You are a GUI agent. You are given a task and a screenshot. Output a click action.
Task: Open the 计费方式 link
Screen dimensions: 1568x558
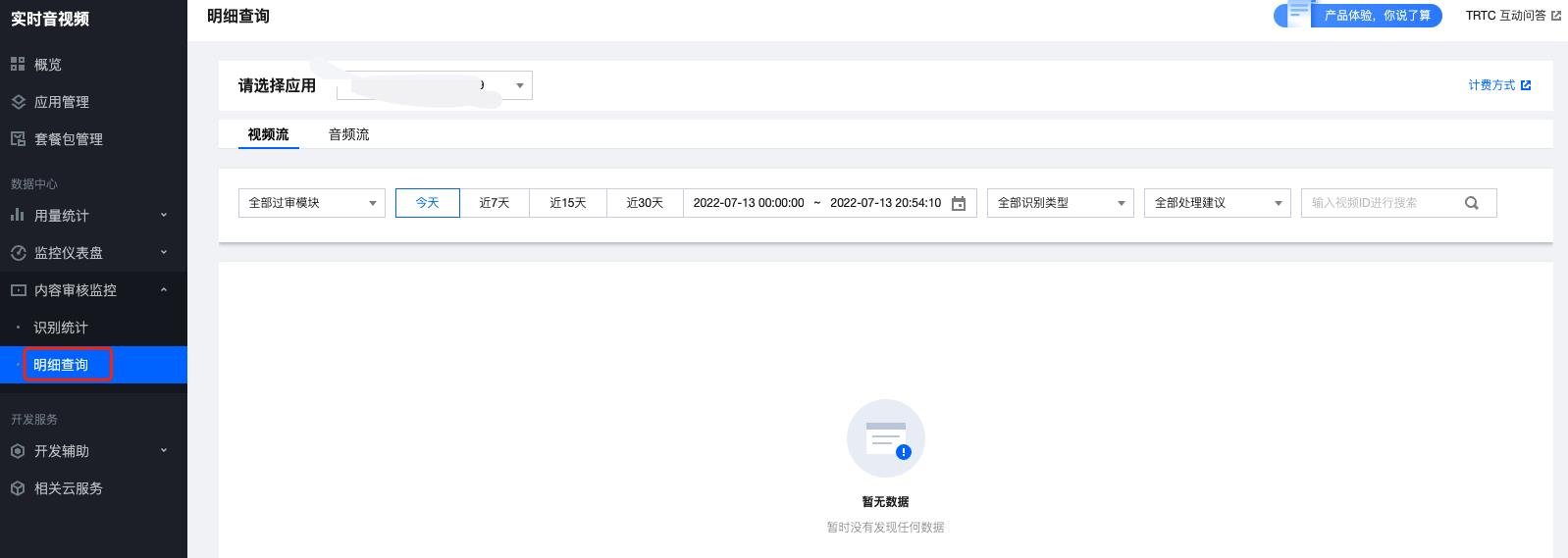tap(1491, 85)
